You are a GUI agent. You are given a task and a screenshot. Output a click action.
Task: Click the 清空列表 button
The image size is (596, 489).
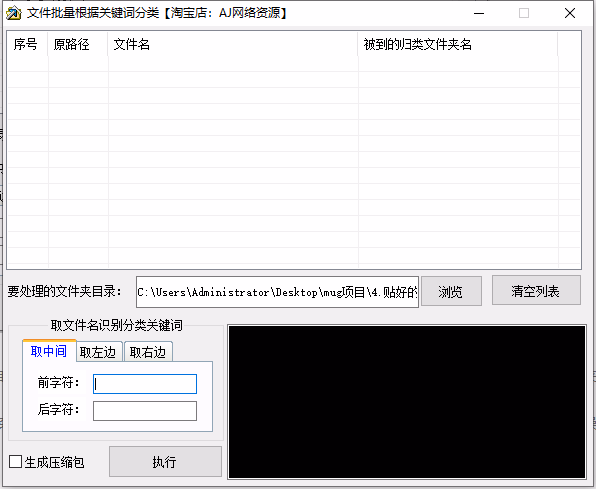point(536,291)
